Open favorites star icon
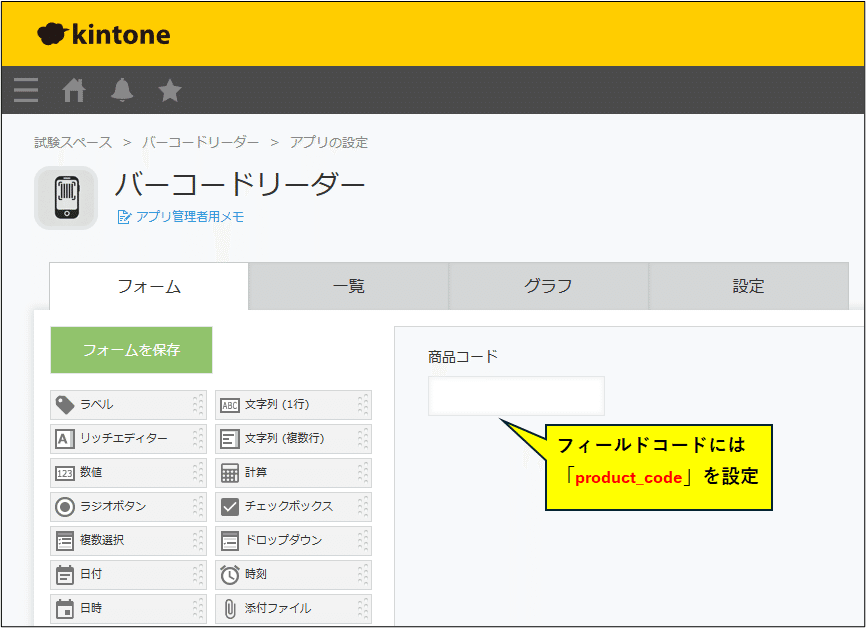 (170, 91)
